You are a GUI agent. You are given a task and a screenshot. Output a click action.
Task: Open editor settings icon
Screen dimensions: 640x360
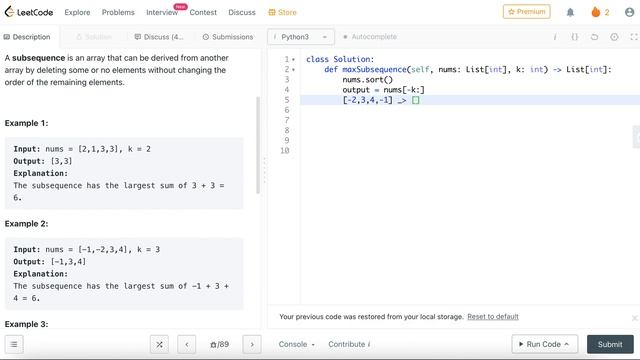coord(614,37)
